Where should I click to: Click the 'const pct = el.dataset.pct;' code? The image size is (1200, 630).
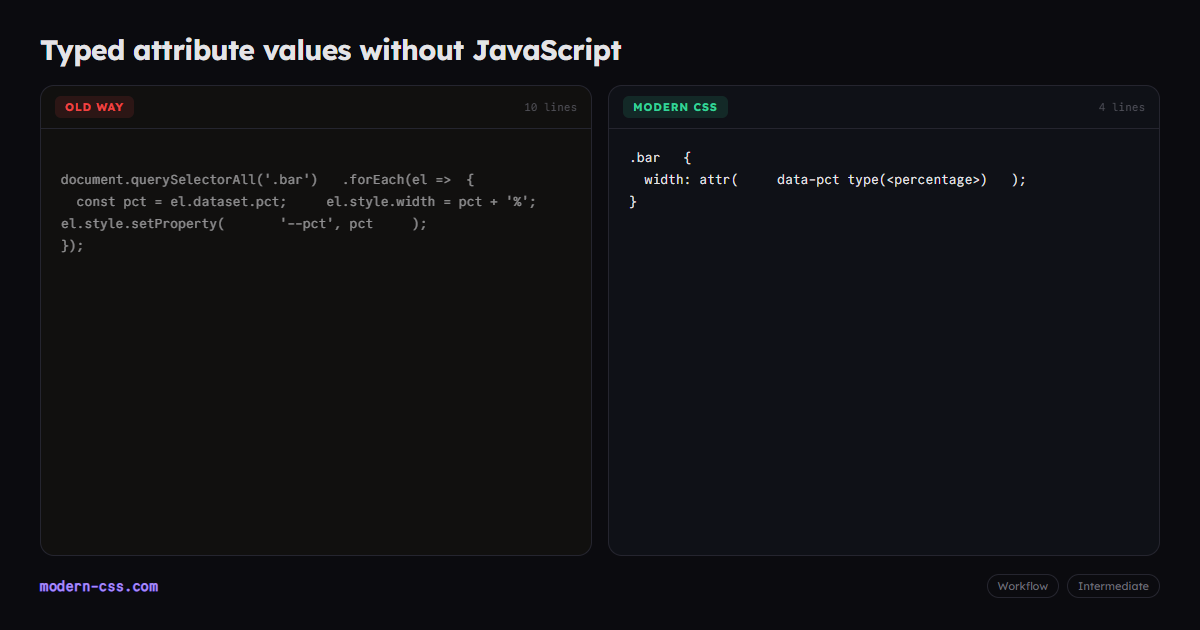point(181,202)
